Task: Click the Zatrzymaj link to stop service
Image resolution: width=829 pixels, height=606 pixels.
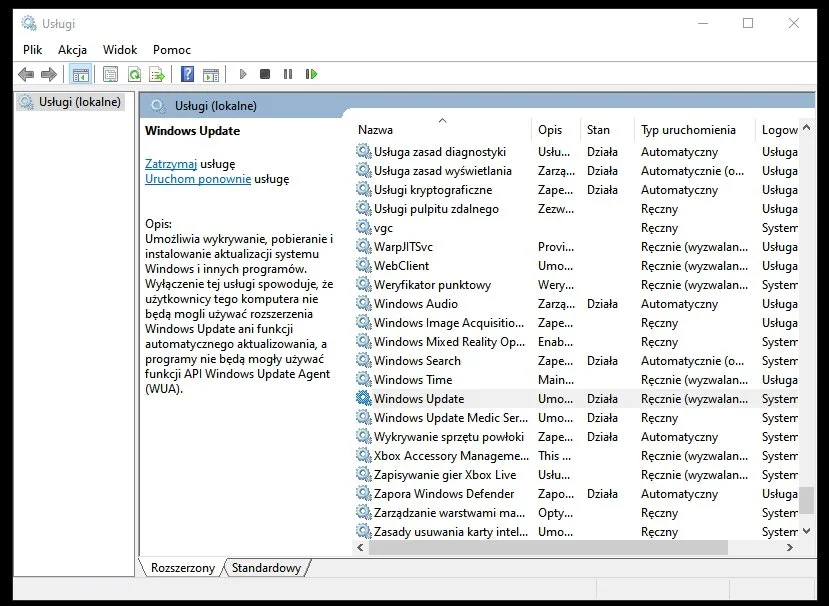Action: [x=171, y=163]
